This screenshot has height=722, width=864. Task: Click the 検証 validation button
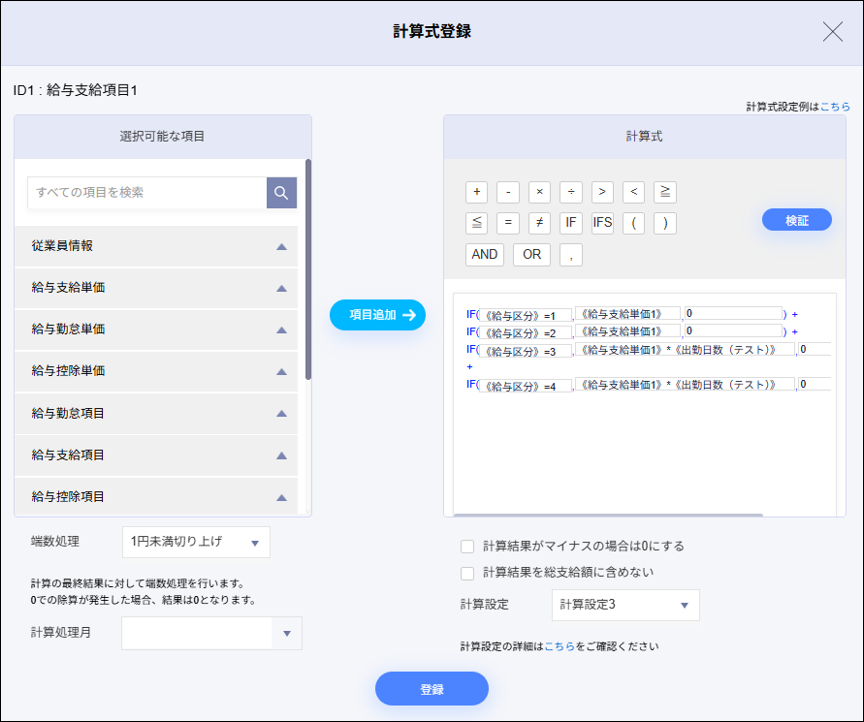pyautogui.click(x=796, y=219)
